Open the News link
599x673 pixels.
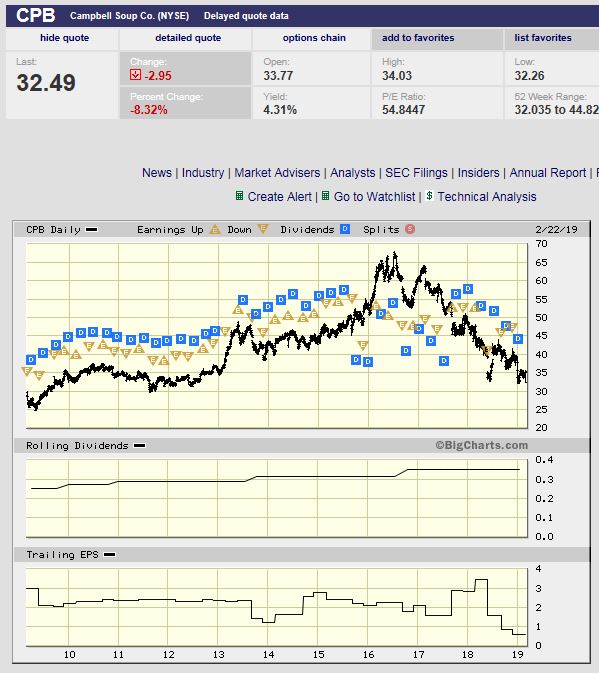[157, 173]
